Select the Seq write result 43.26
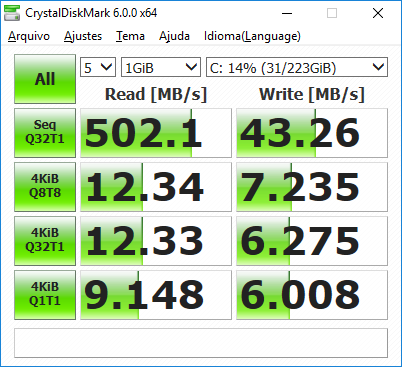This screenshot has width=402, height=367. click(x=312, y=133)
